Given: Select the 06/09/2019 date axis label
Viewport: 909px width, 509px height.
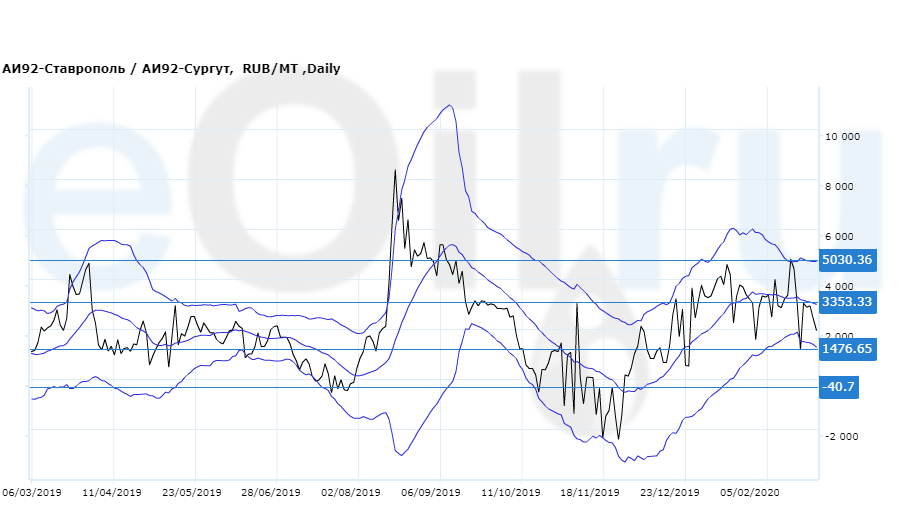Looking at the screenshot, I should (x=431, y=493).
